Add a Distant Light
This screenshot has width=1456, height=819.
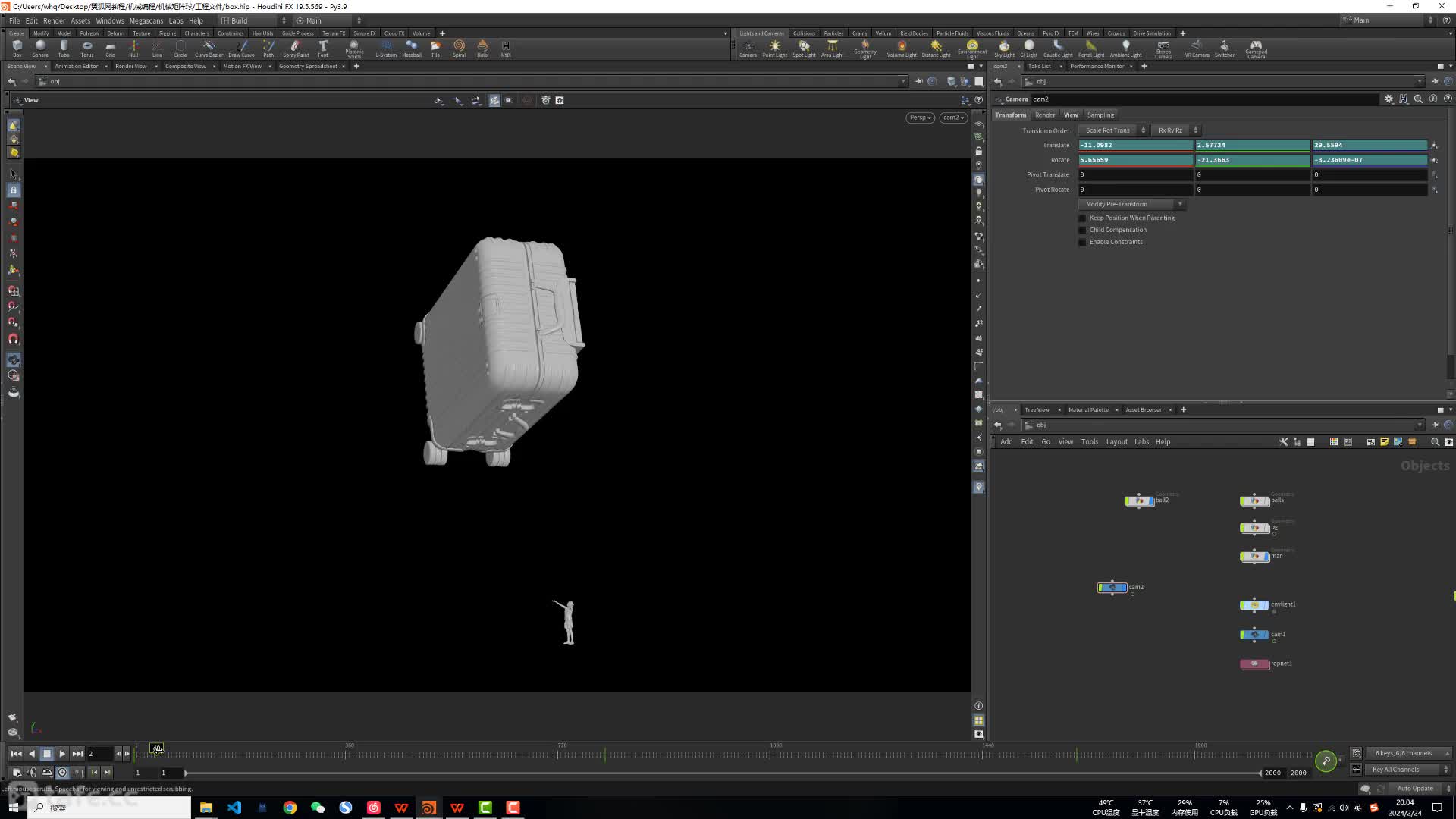coord(936,49)
